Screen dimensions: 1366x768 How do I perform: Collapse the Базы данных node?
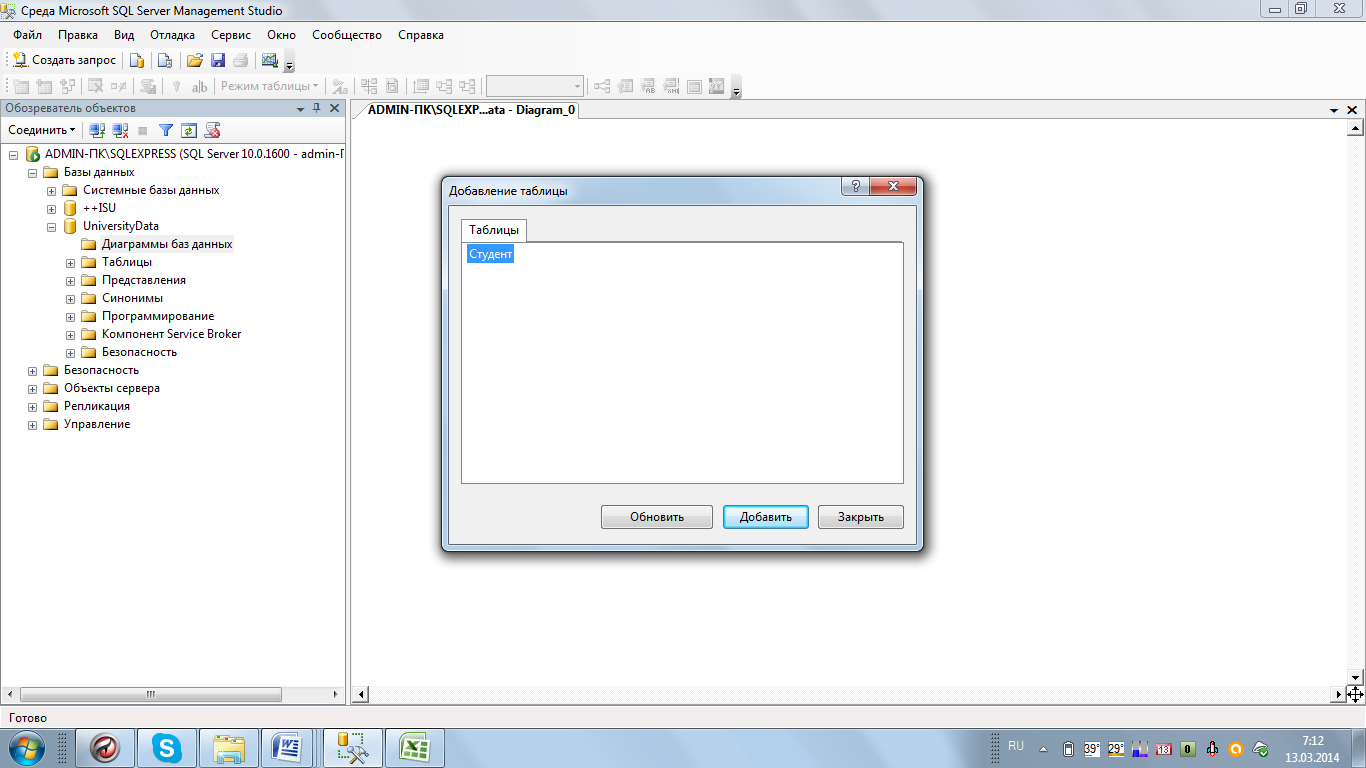(33, 172)
